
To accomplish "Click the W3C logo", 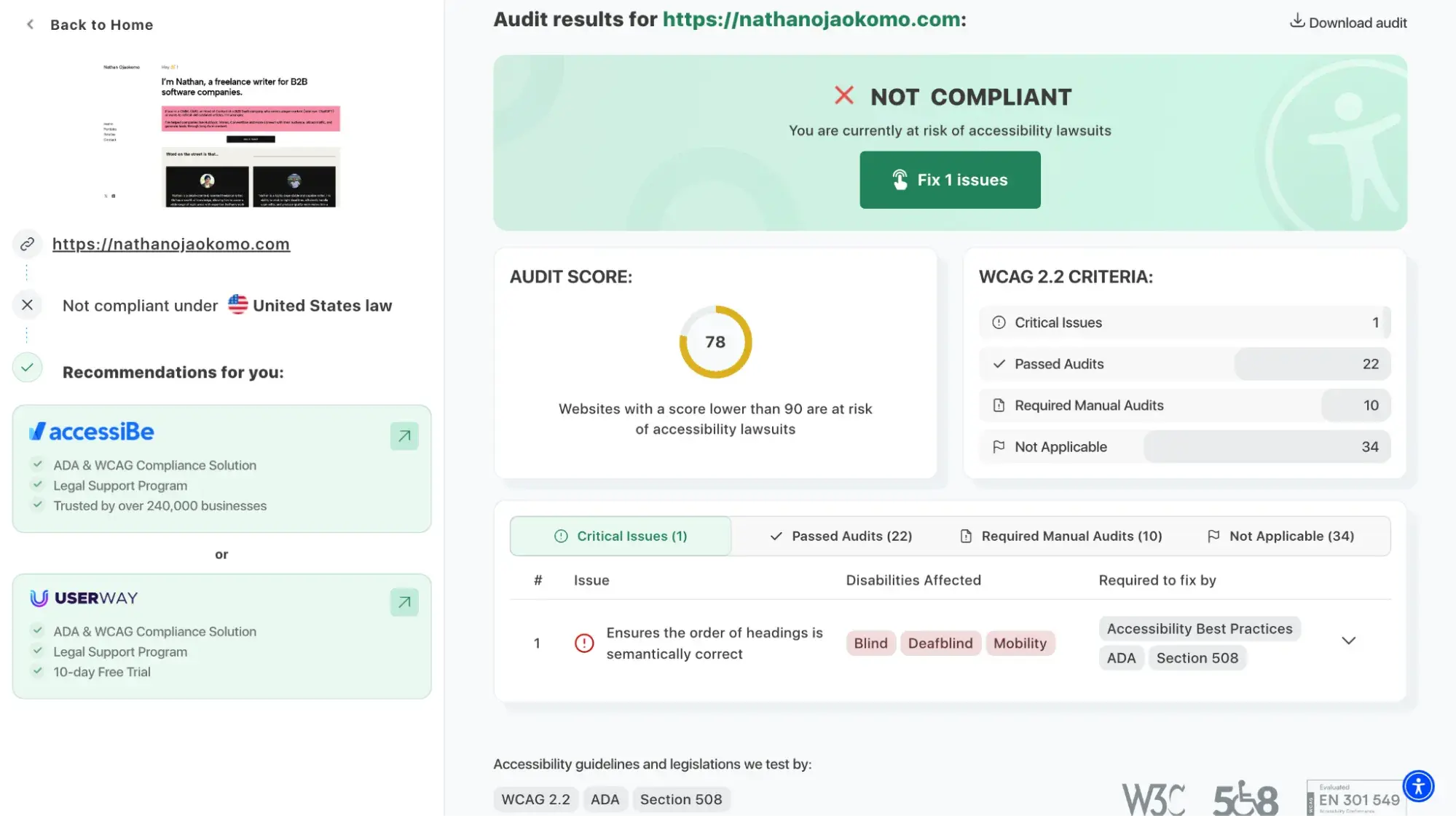I will coord(1154,799).
